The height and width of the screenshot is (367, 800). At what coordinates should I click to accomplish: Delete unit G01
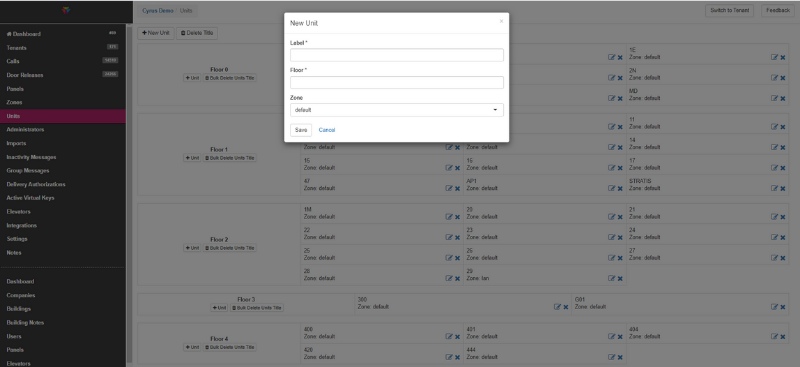point(783,307)
